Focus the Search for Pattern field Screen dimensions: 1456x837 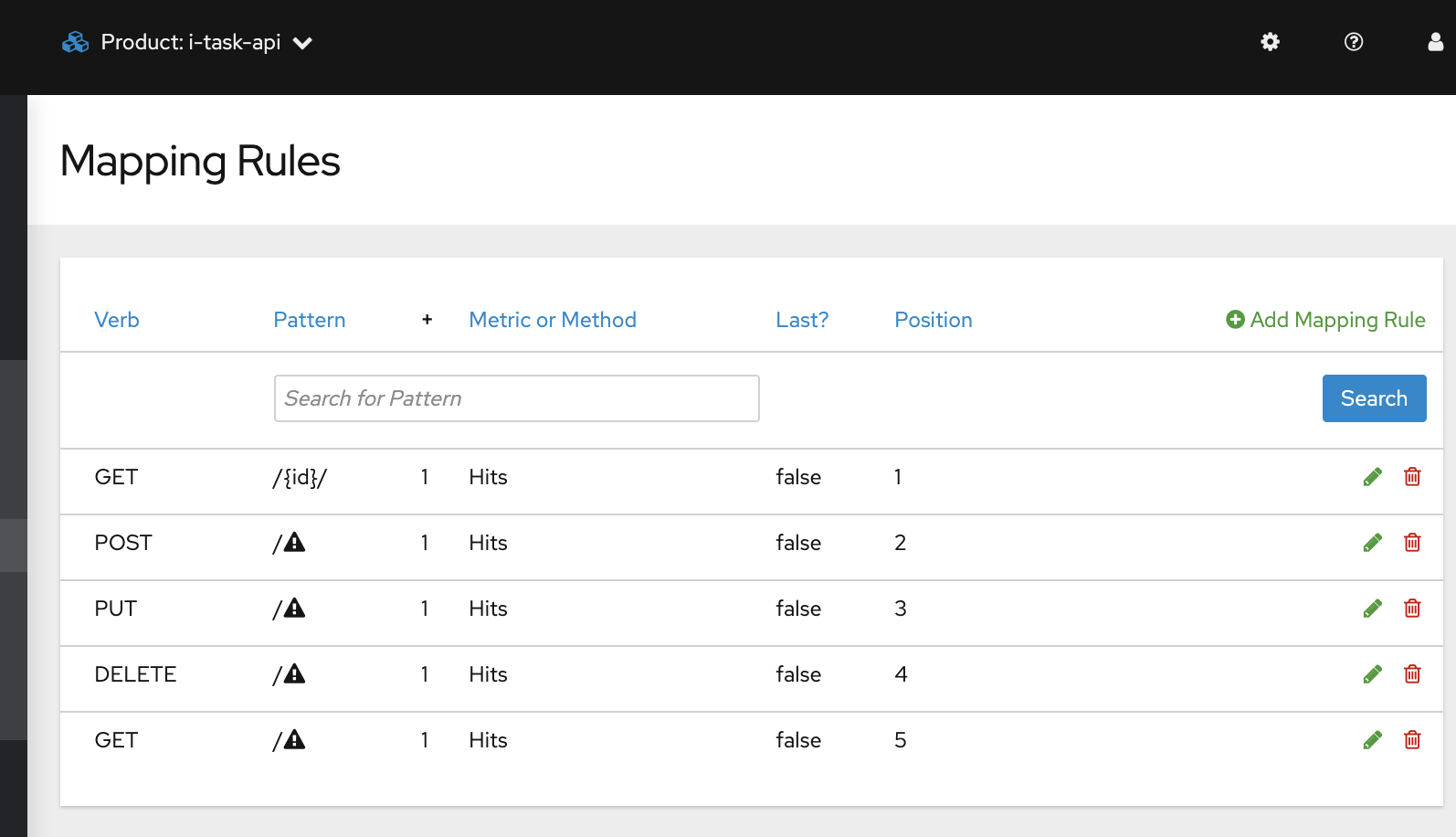click(x=517, y=398)
